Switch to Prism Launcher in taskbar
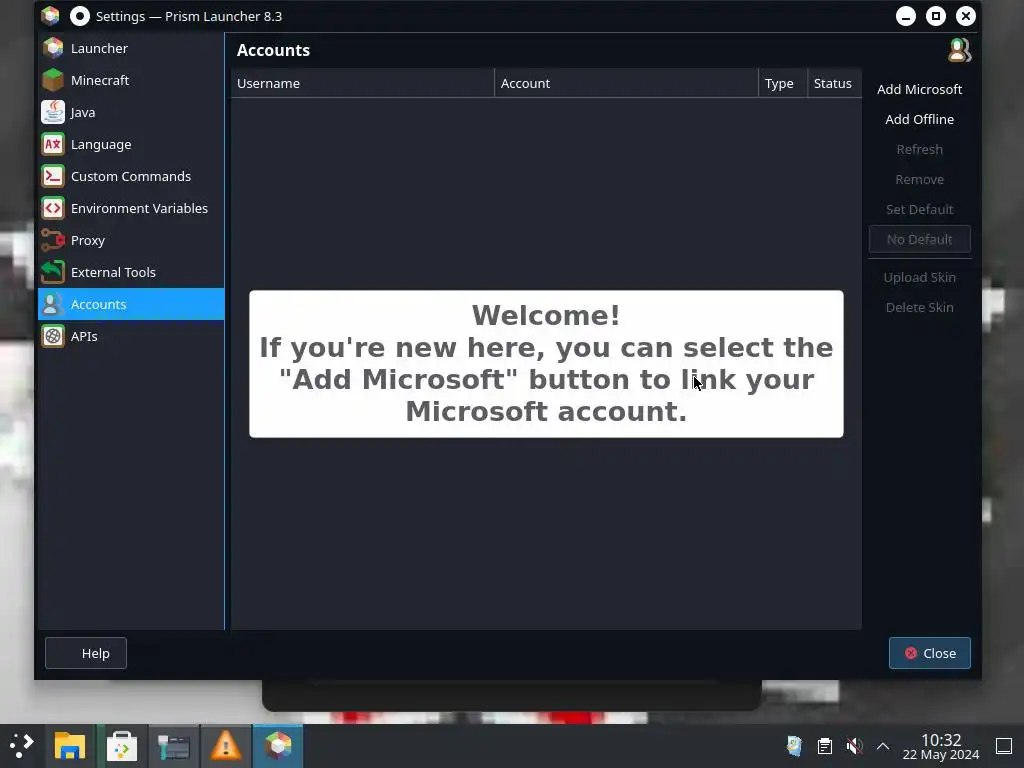Screen dimensions: 1024x768 click(278, 746)
